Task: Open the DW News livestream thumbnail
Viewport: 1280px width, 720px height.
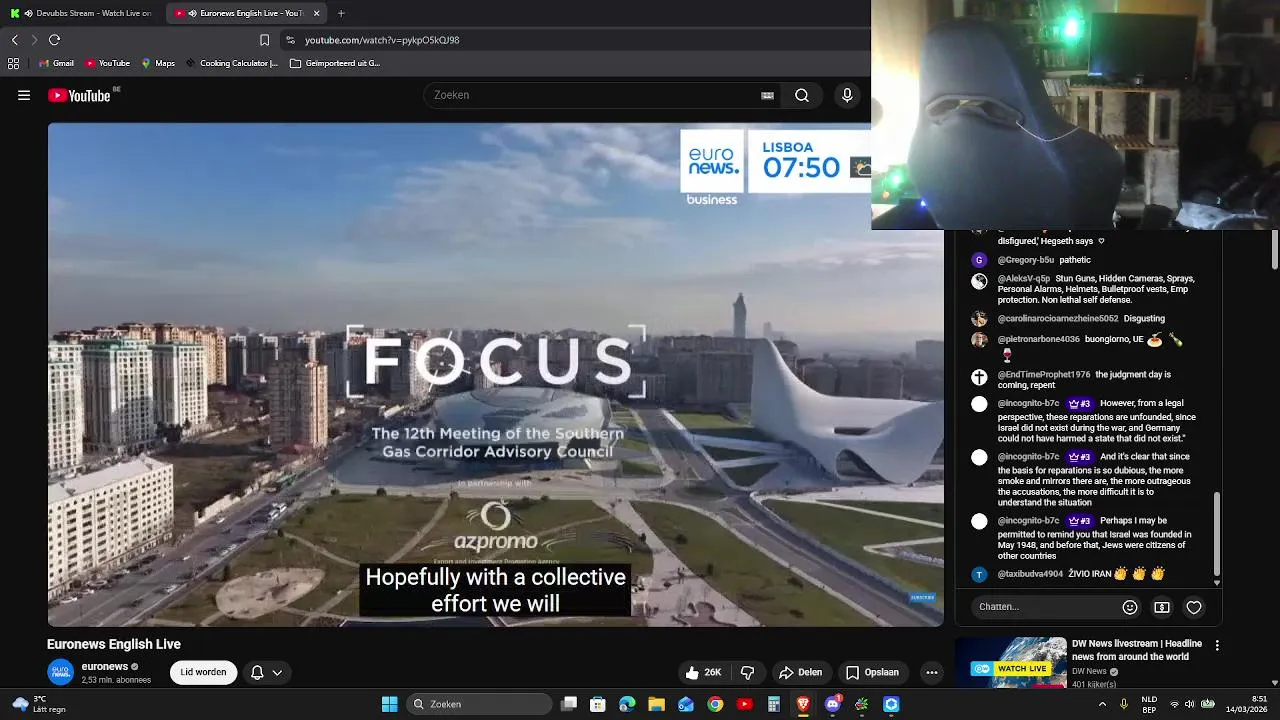Action: pyautogui.click(x=1011, y=662)
